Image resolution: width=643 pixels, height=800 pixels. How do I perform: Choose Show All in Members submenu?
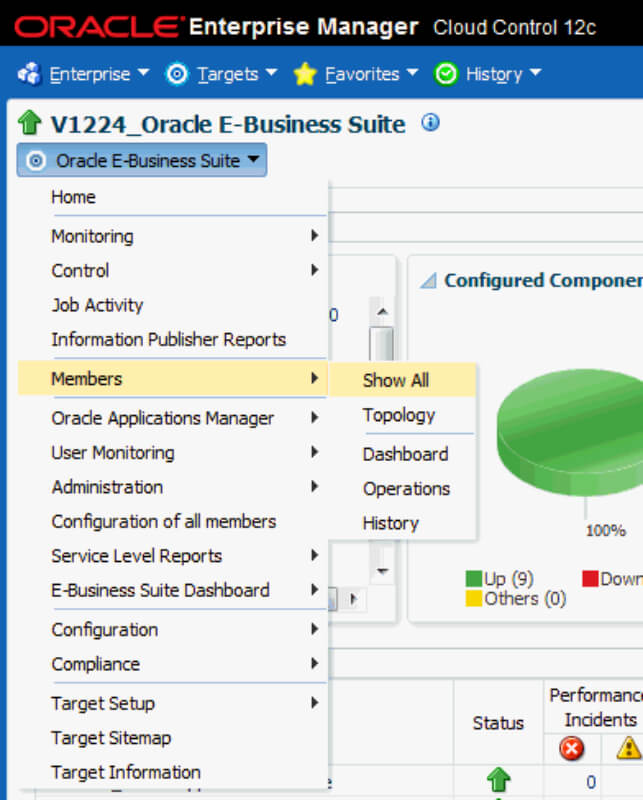(402, 380)
